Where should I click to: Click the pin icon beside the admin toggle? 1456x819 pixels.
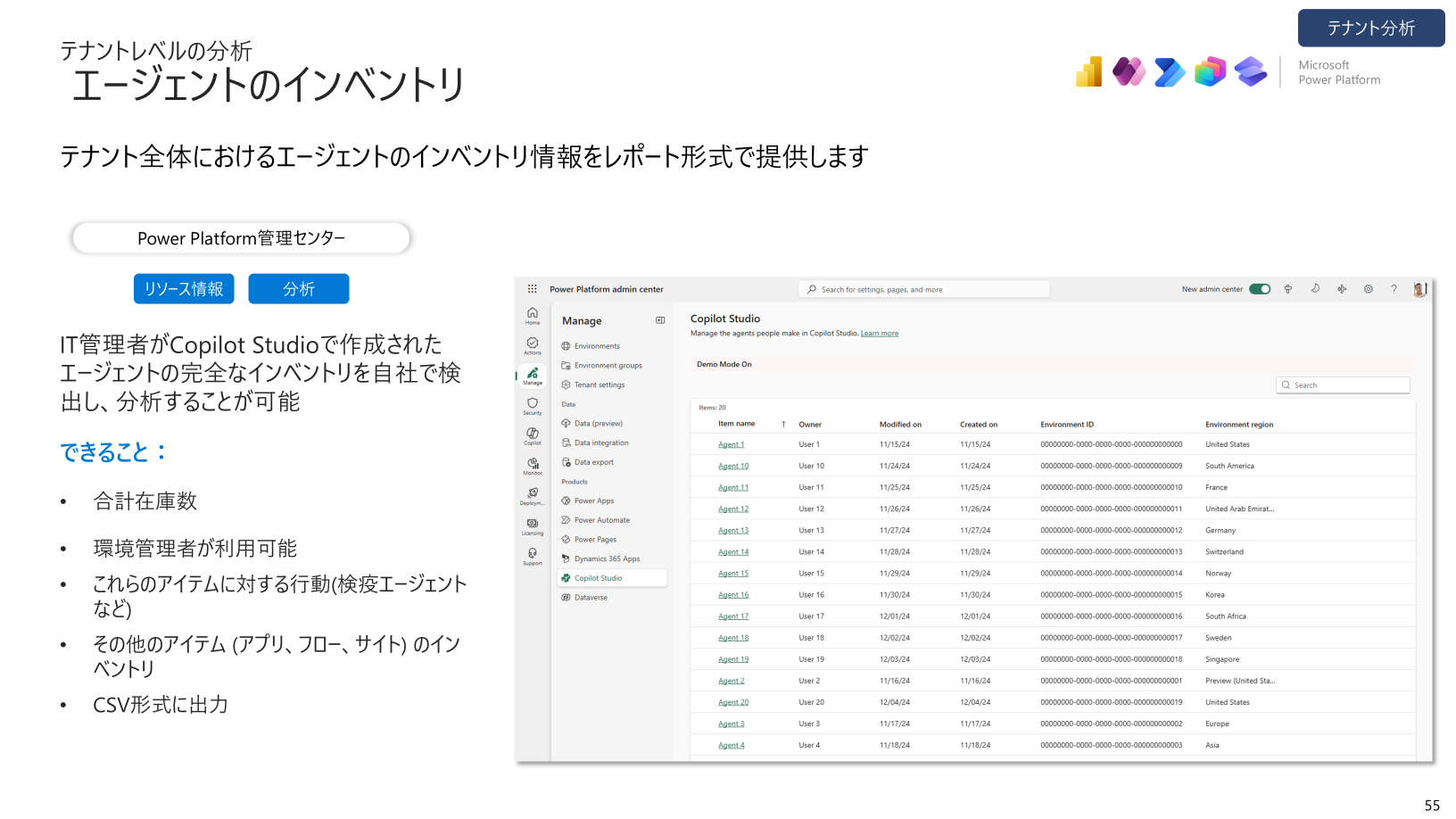[x=1288, y=289]
